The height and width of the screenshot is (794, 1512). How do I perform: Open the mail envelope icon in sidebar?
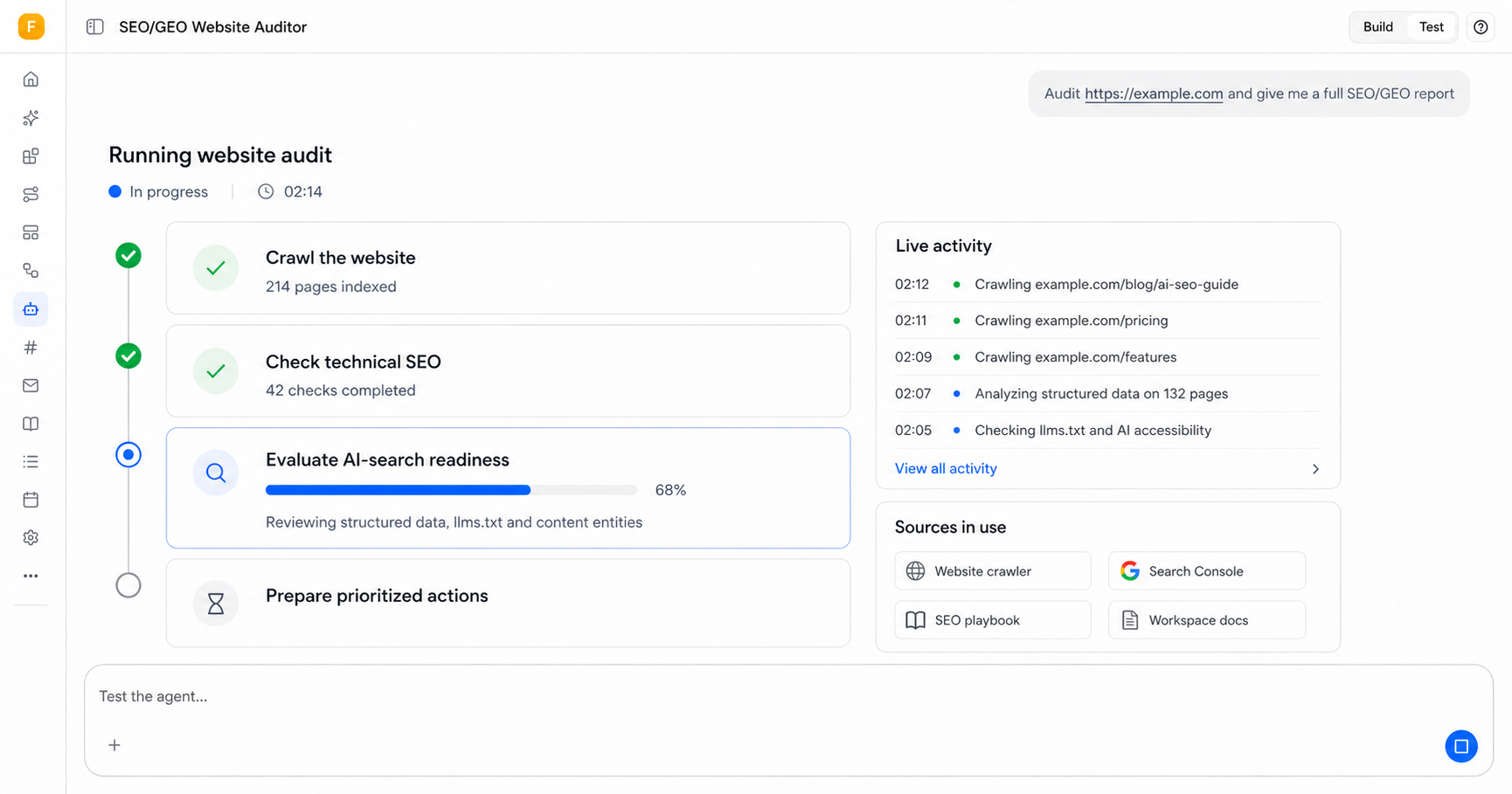(x=31, y=385)
